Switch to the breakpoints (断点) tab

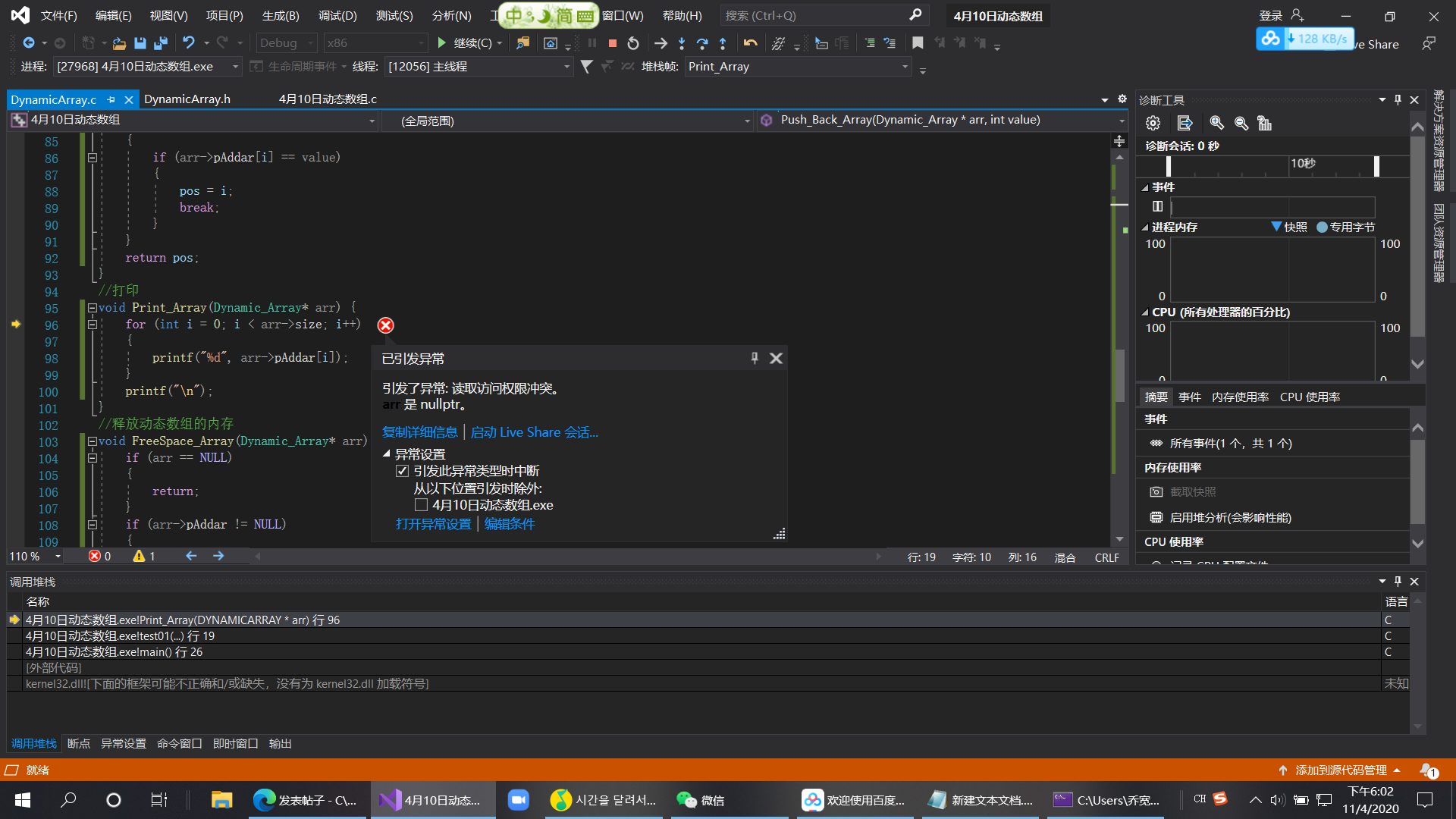[x=78, y=744]
